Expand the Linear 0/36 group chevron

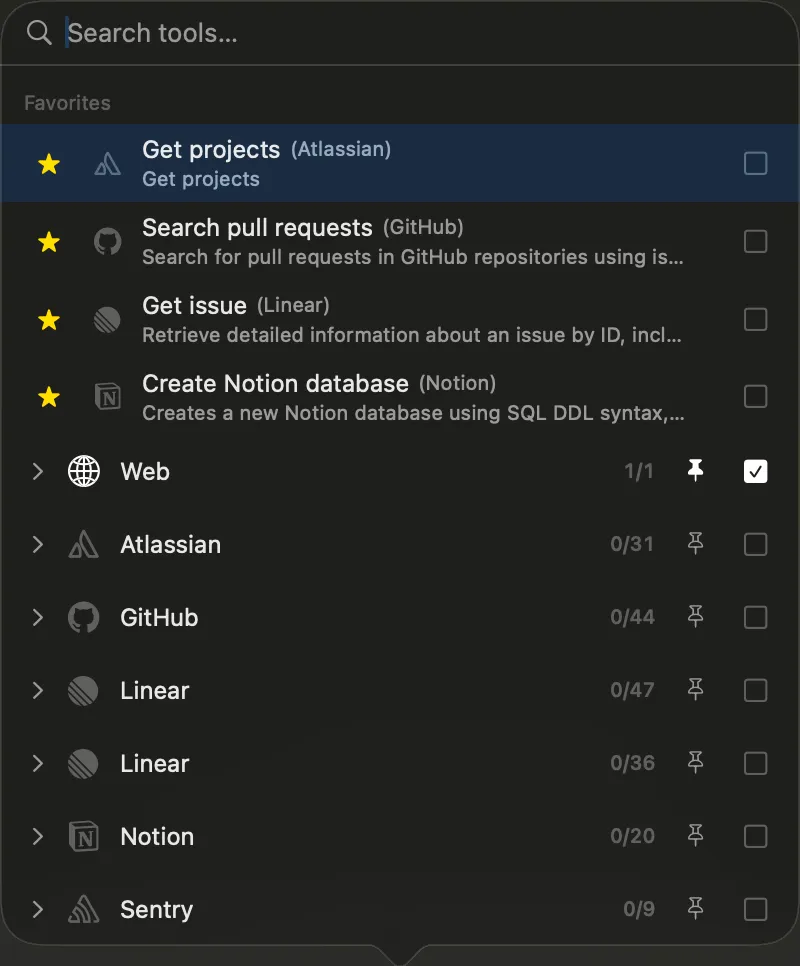click(x=38, y=763)
